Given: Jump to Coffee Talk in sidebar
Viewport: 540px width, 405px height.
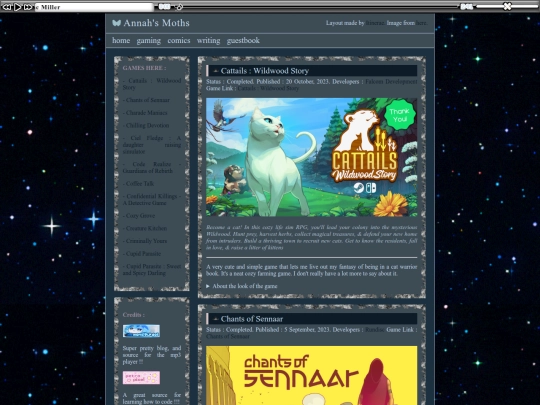Looking at the screenshot, I should click(138, 184).
